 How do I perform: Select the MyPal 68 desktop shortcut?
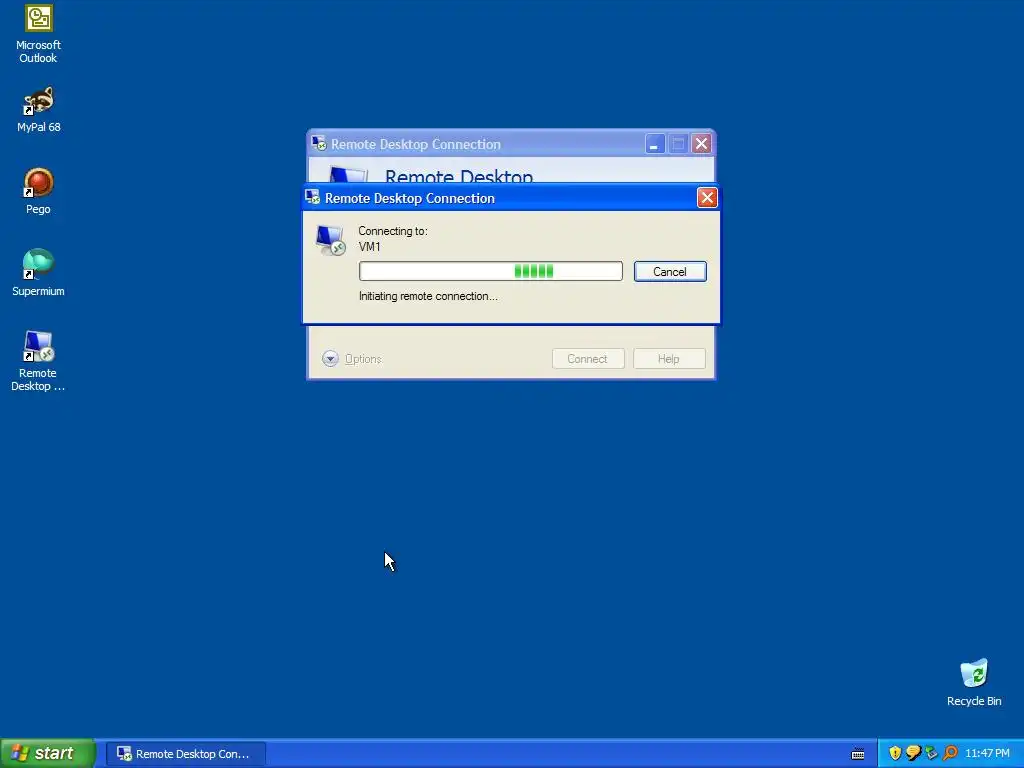(38, 110)
